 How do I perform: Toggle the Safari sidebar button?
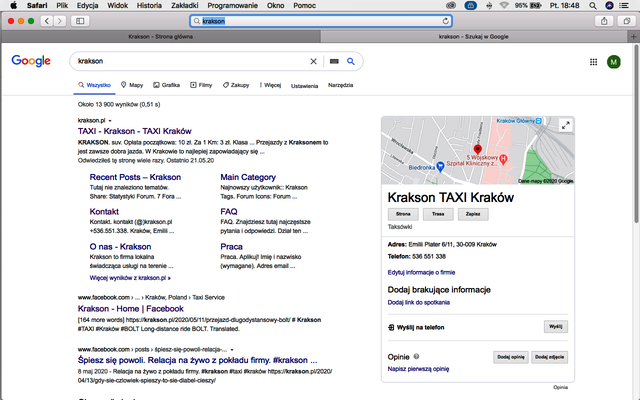point(80,21)
